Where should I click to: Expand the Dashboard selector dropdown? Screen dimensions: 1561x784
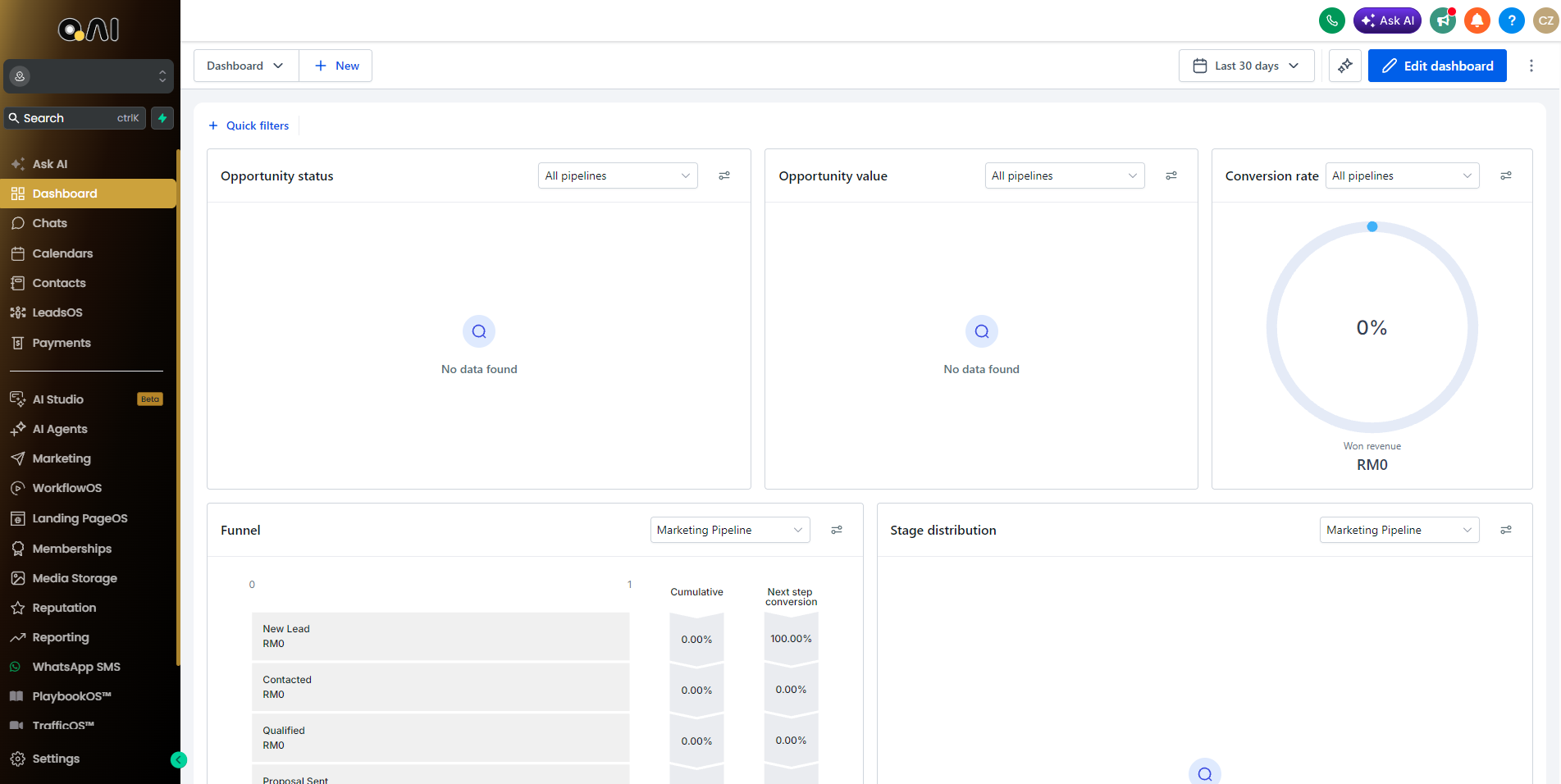tap(246, 66)
